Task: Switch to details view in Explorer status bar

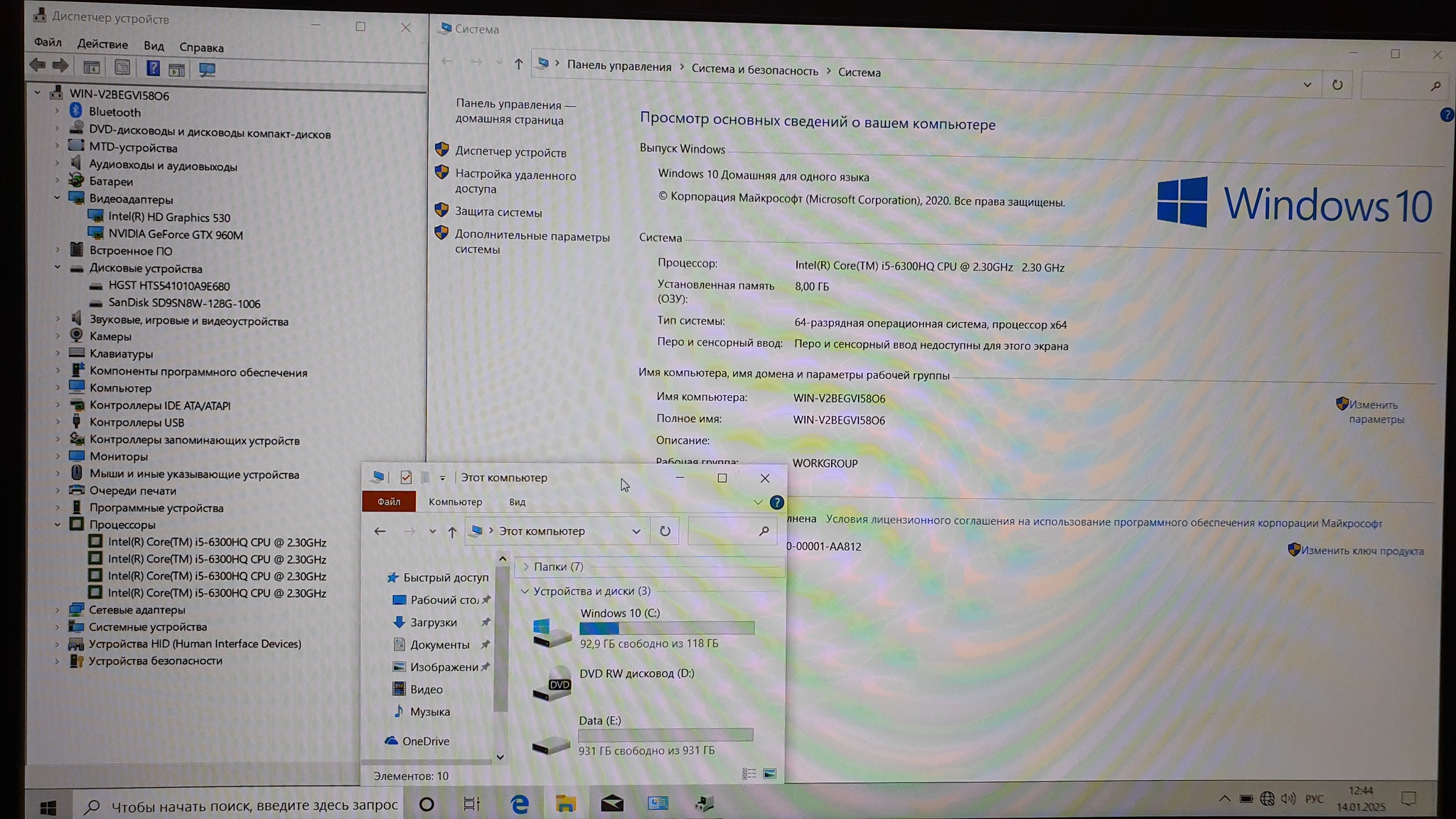Action: [x=749, y=773]
